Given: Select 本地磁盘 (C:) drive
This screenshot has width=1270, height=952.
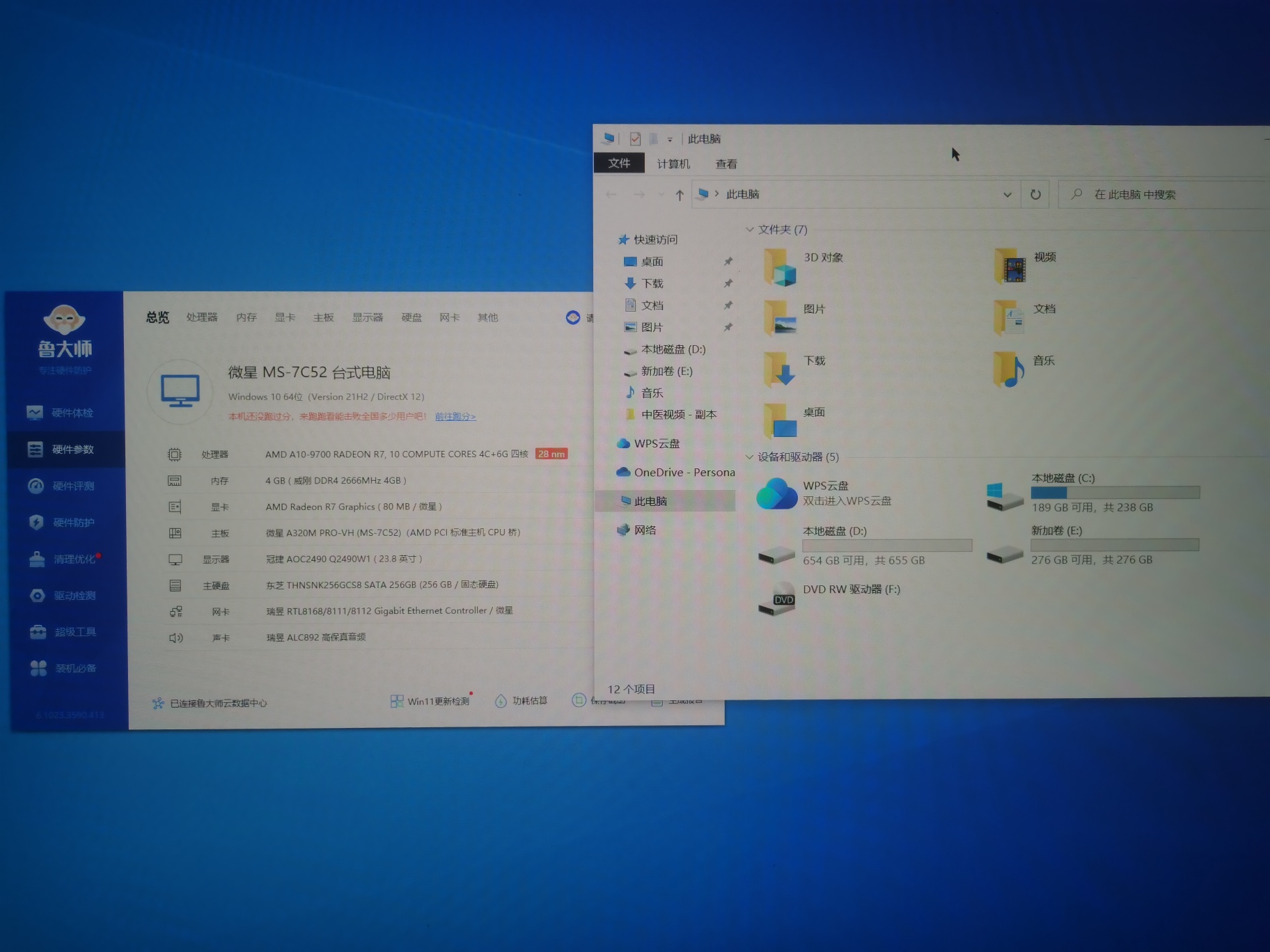Looking at the screenshot, I should click(x=1093, y=493).
